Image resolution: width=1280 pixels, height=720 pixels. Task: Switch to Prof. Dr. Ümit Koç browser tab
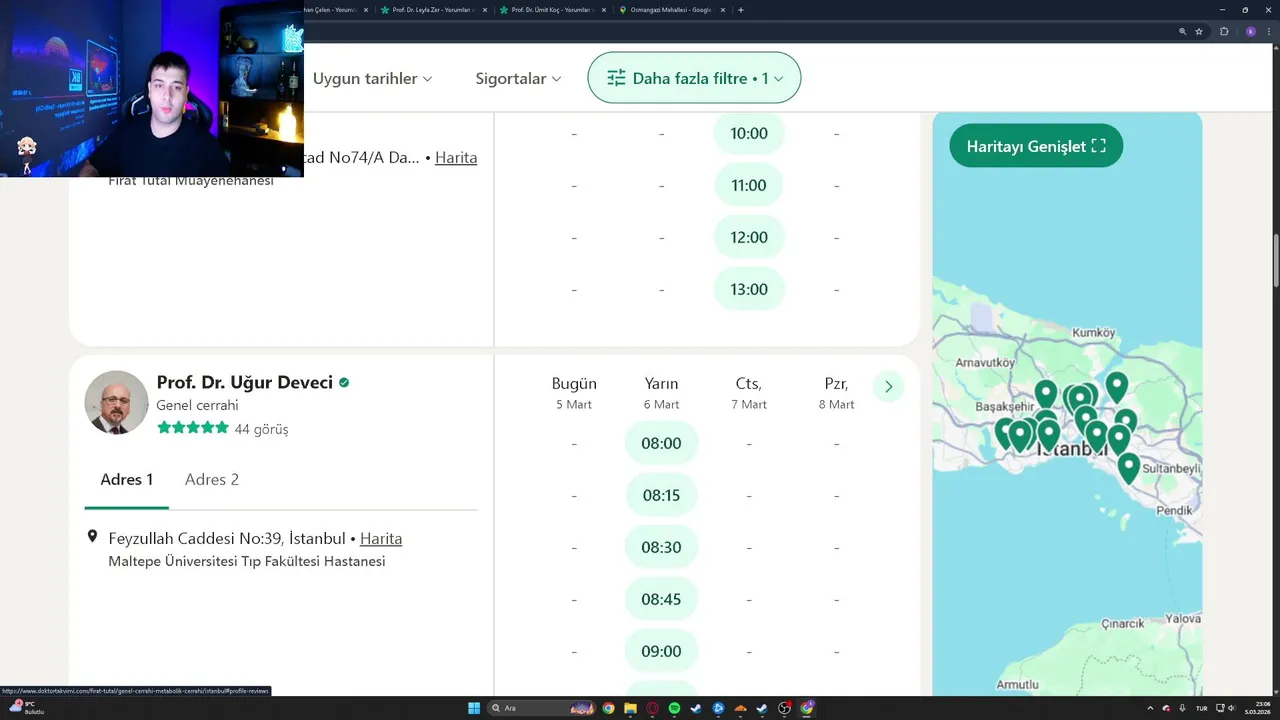pos(552,10)
